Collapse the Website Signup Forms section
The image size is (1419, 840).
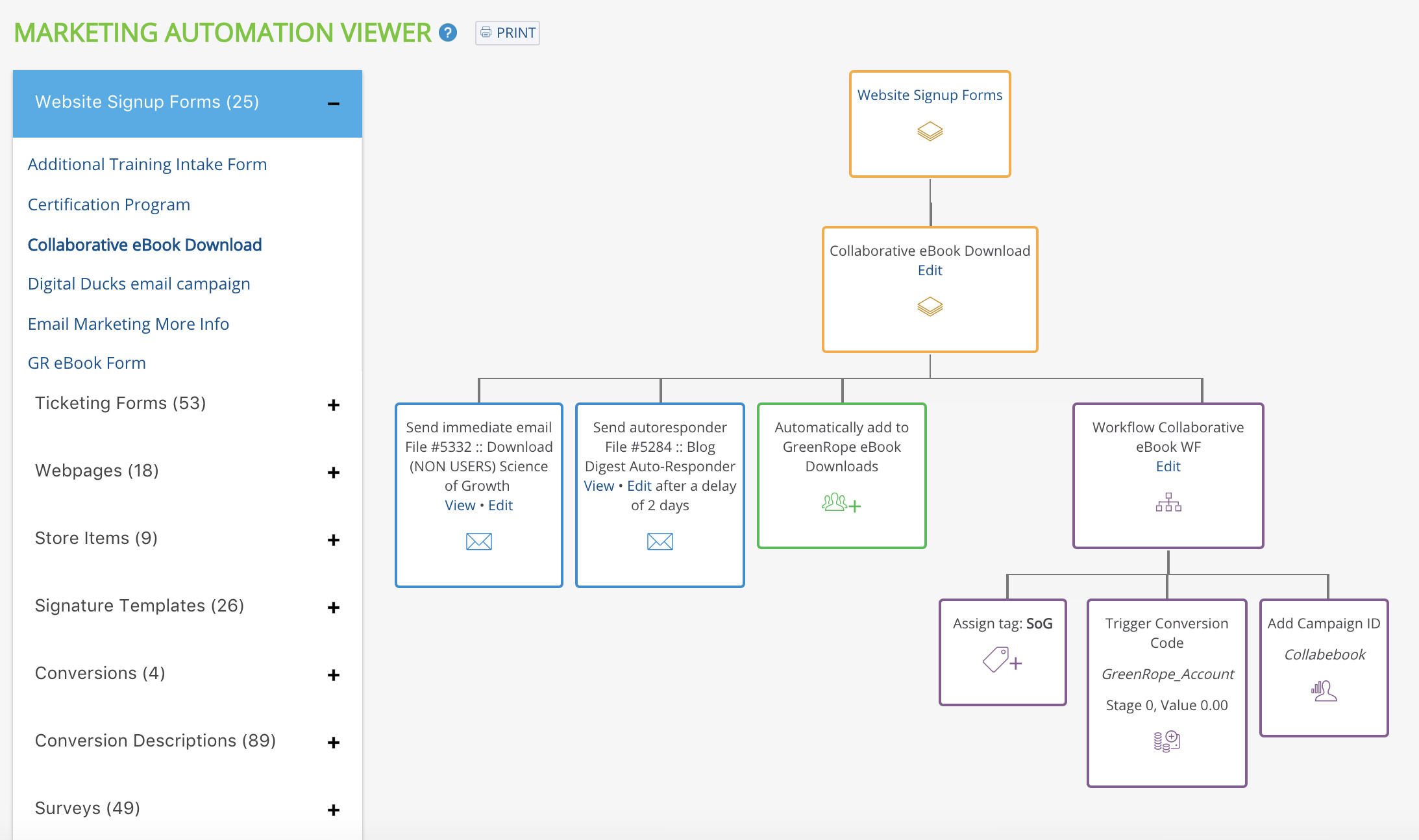[x=335, y=101]
